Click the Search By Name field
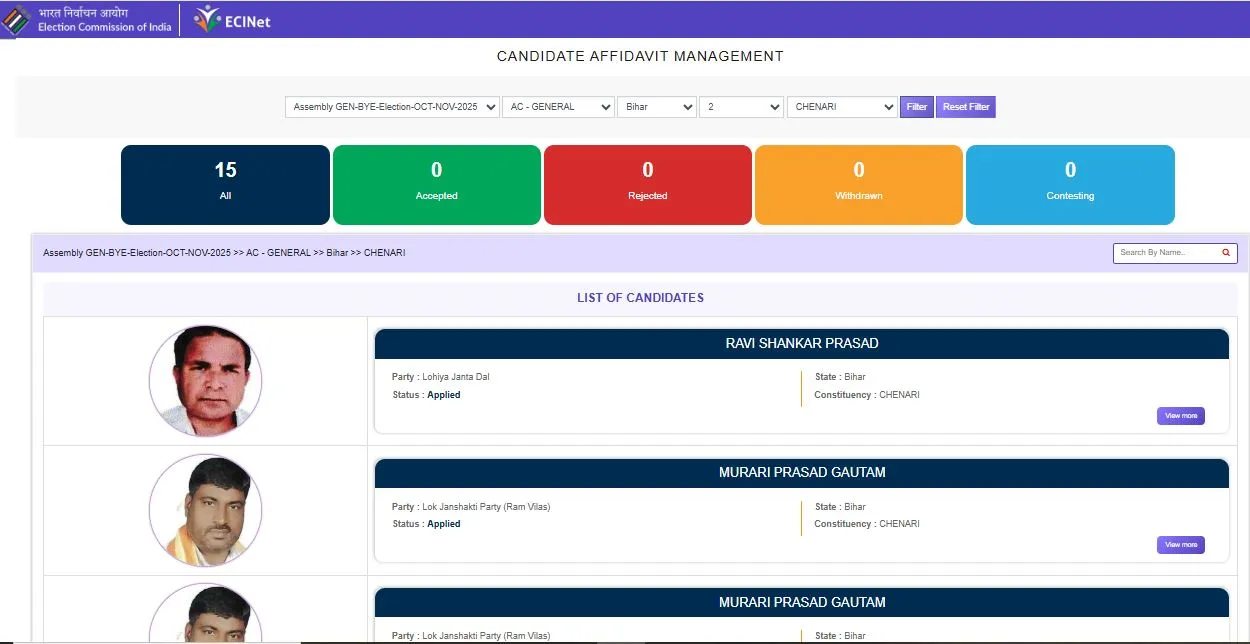1250x644 pixels. 1165,253
